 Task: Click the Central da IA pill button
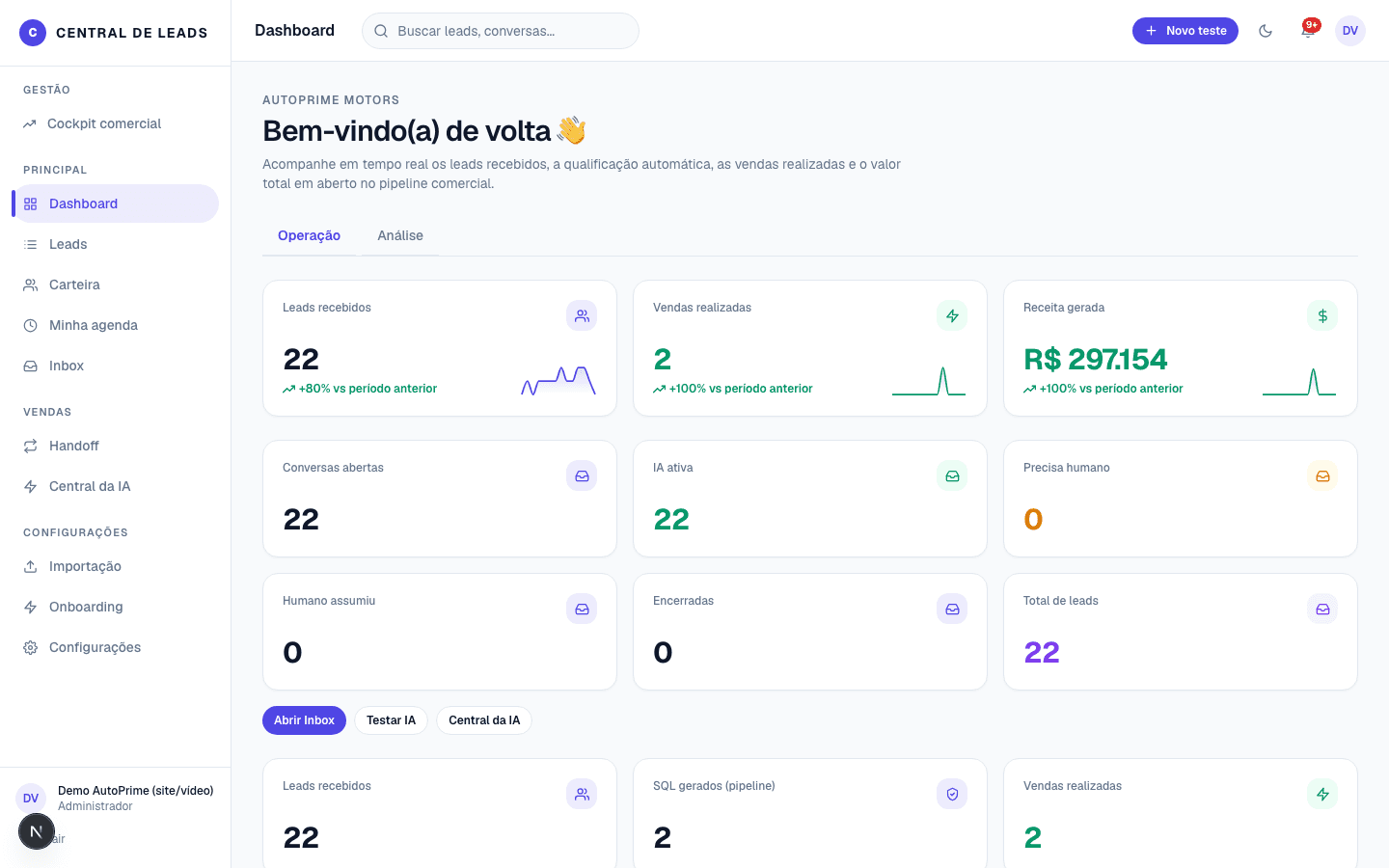(484, 720)
